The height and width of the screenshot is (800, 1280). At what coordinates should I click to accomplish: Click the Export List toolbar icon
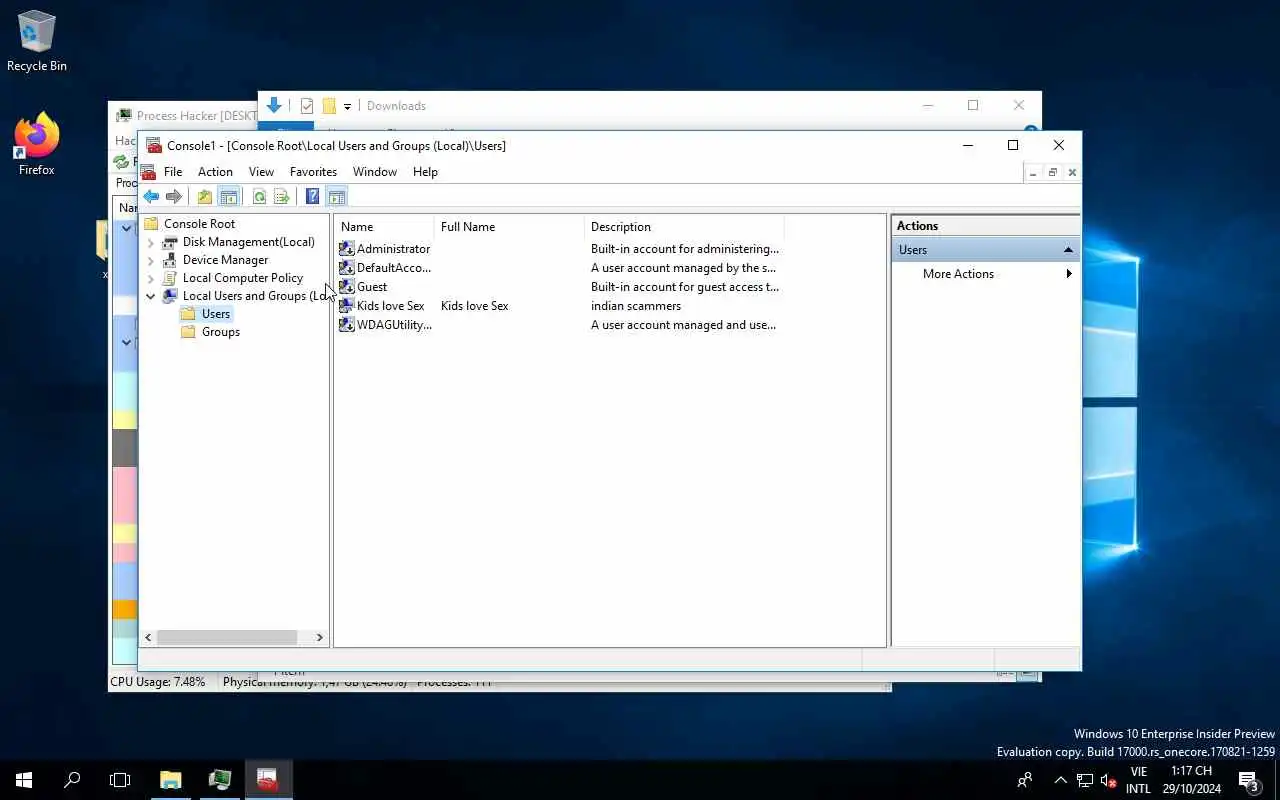tap(282, 197)
